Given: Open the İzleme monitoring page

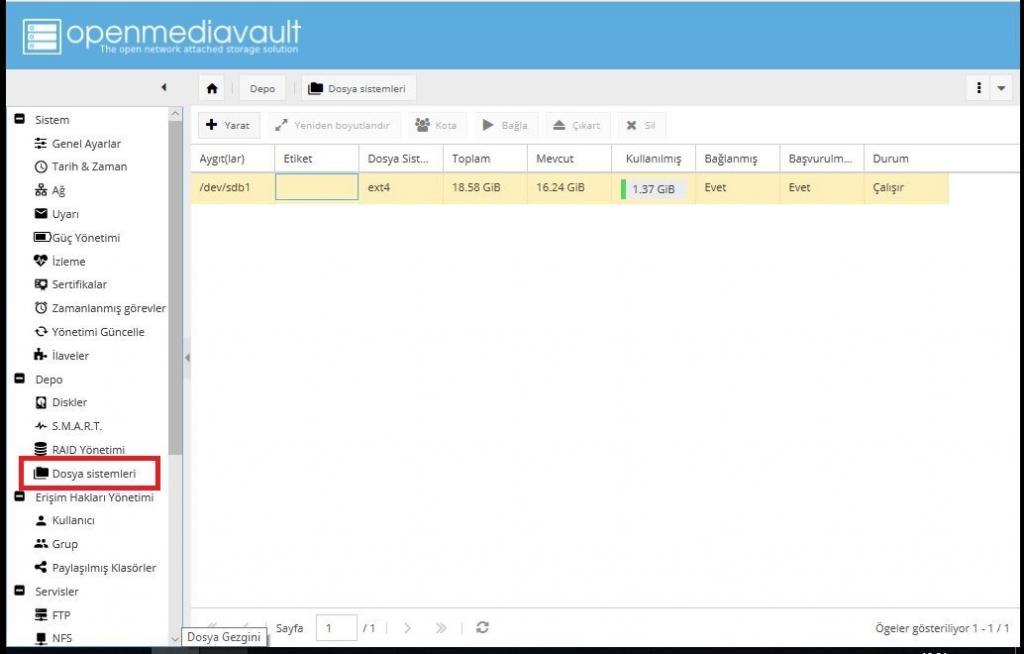Looking at the screenshot, I should [x=59, y=261].
